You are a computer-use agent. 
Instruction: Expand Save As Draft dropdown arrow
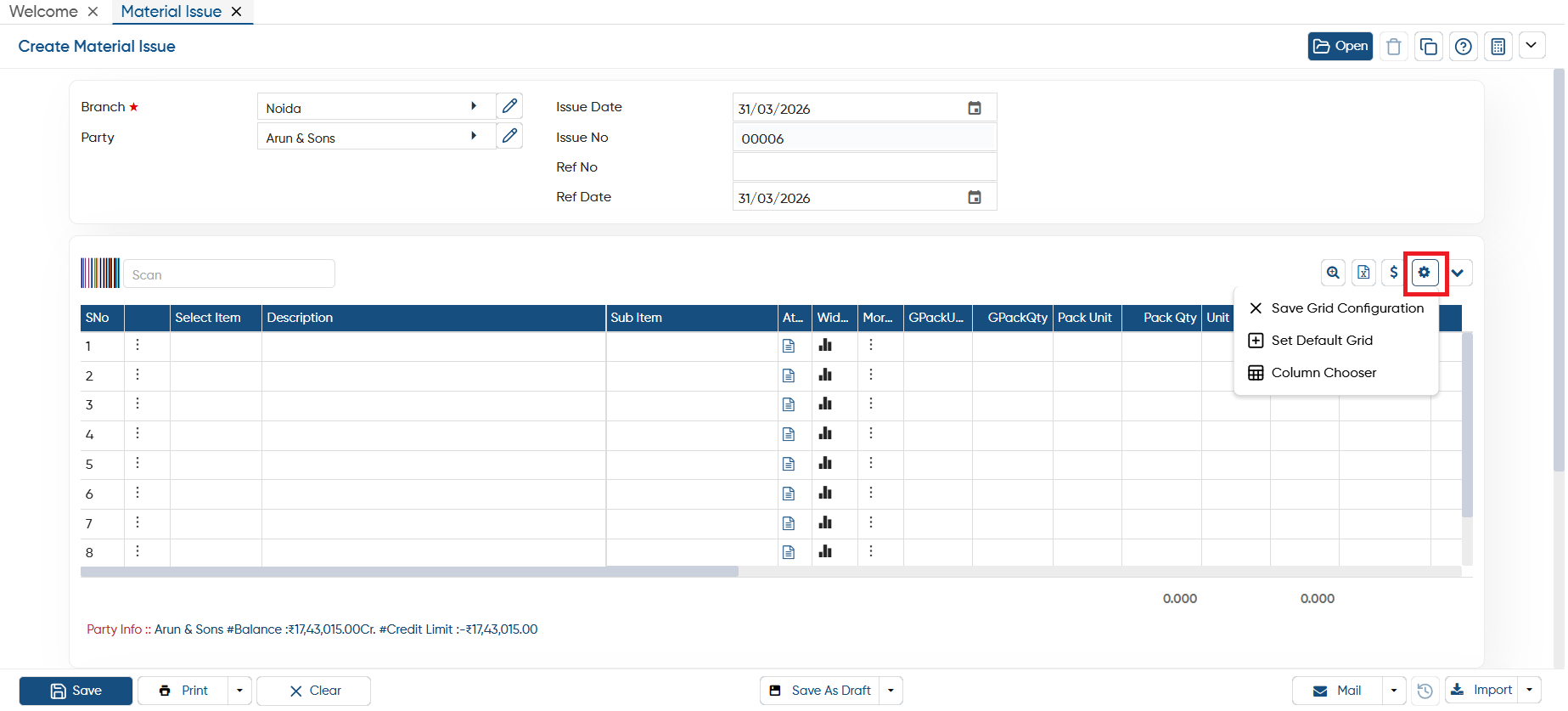click(891, 691)
